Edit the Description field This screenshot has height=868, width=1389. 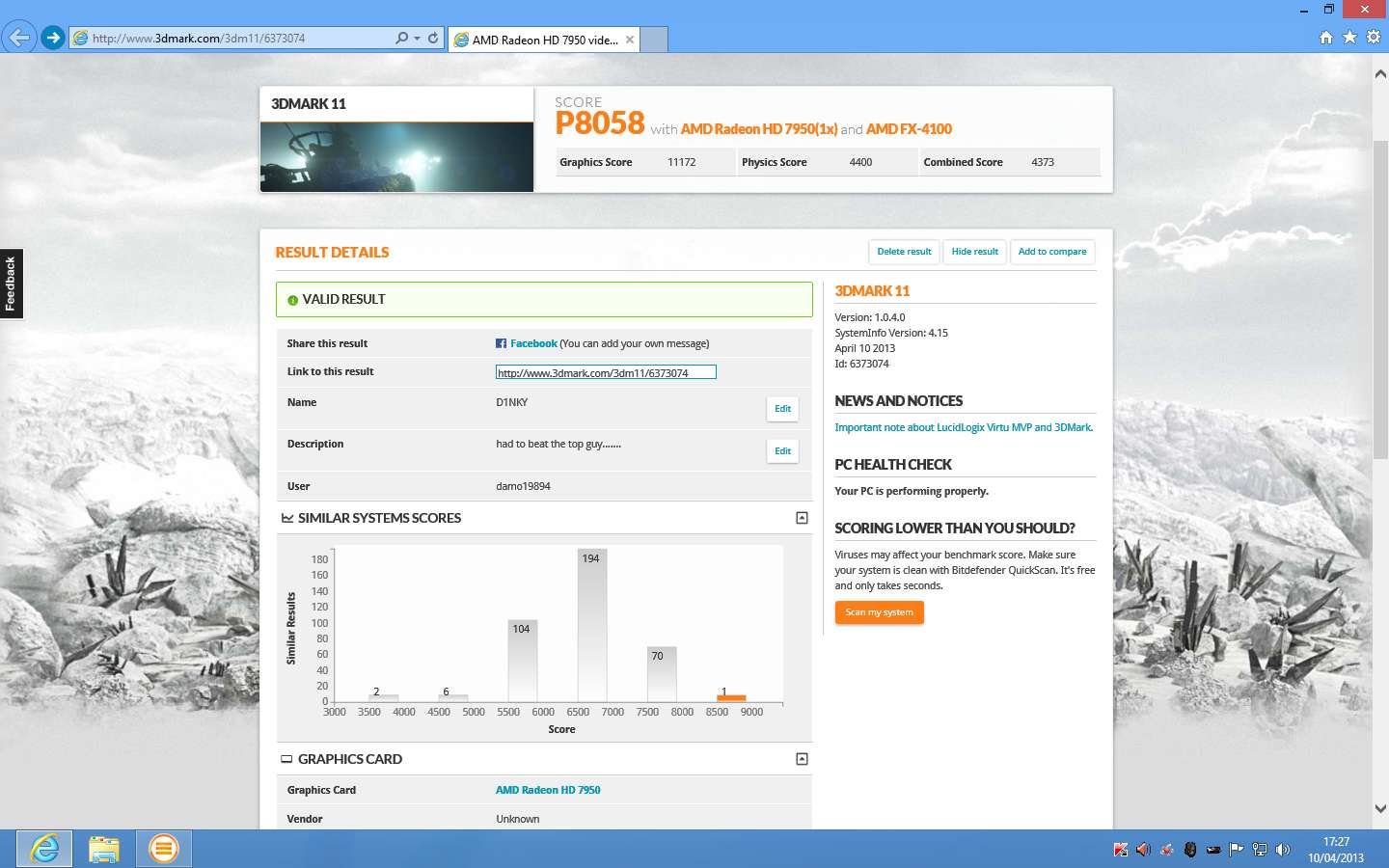click(782, 451)
